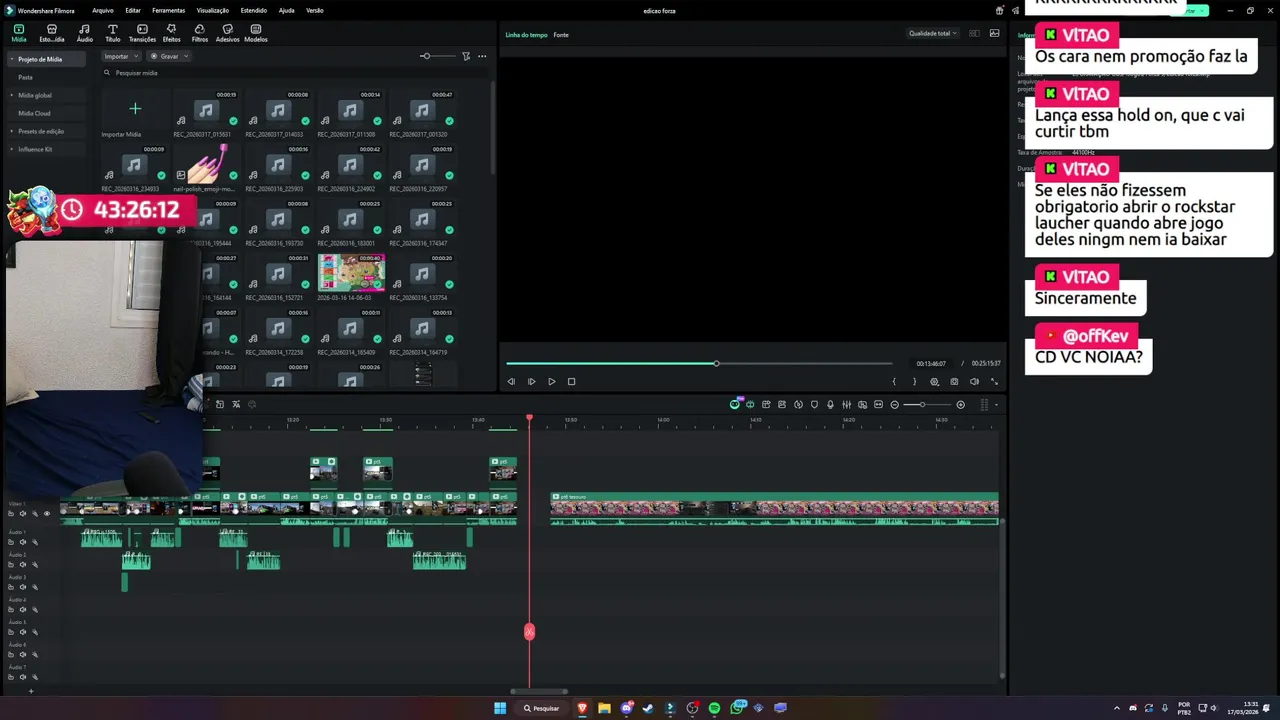Open the Visualização menu
The width and height of the screenshot is (1280, 720).
(212, 10)
